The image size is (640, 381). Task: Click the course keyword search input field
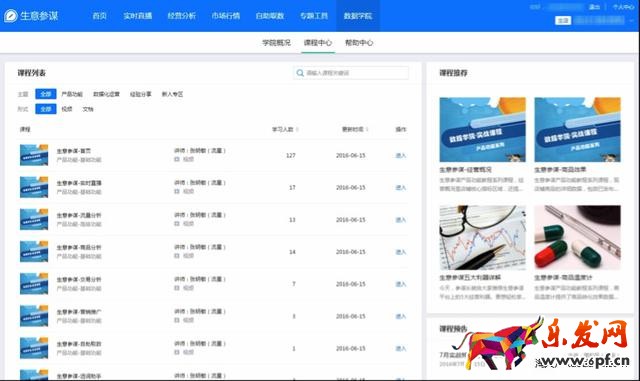pyautogui.click(x=351, y=73)
